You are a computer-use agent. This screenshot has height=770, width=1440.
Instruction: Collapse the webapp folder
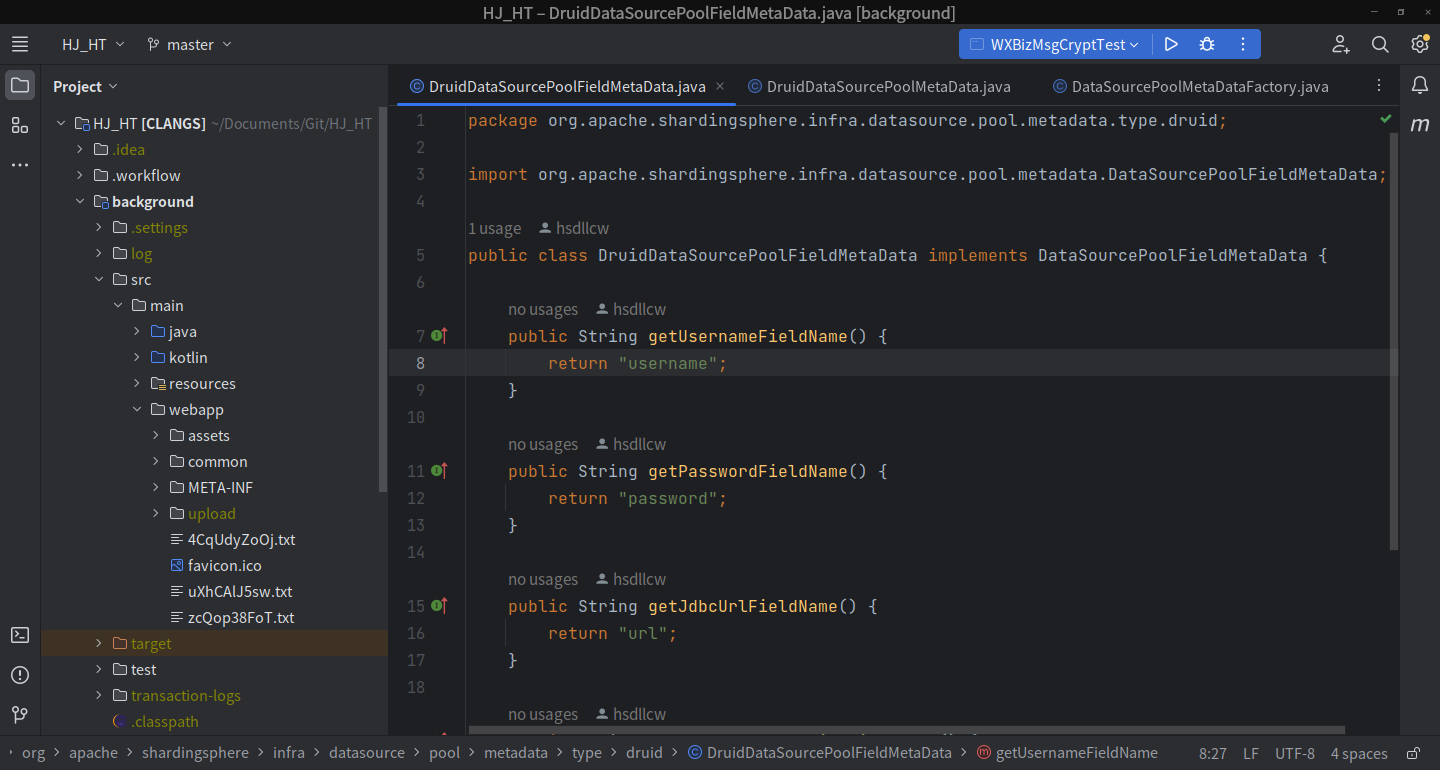pyautogui.click(x=137, y=410)
